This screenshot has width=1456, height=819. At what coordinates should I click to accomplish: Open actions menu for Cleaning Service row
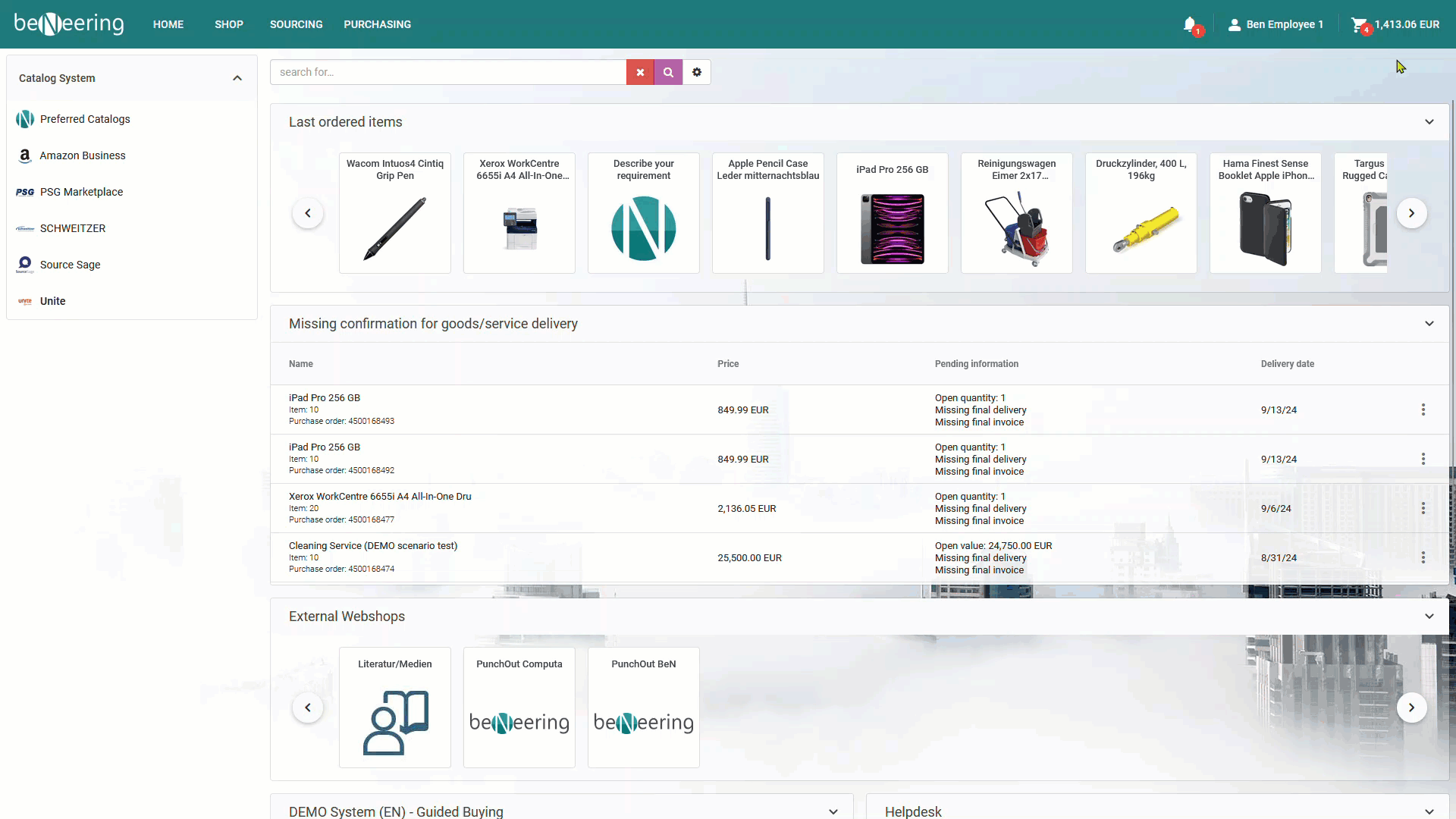pyautogui.click(x=1423, y=557)
